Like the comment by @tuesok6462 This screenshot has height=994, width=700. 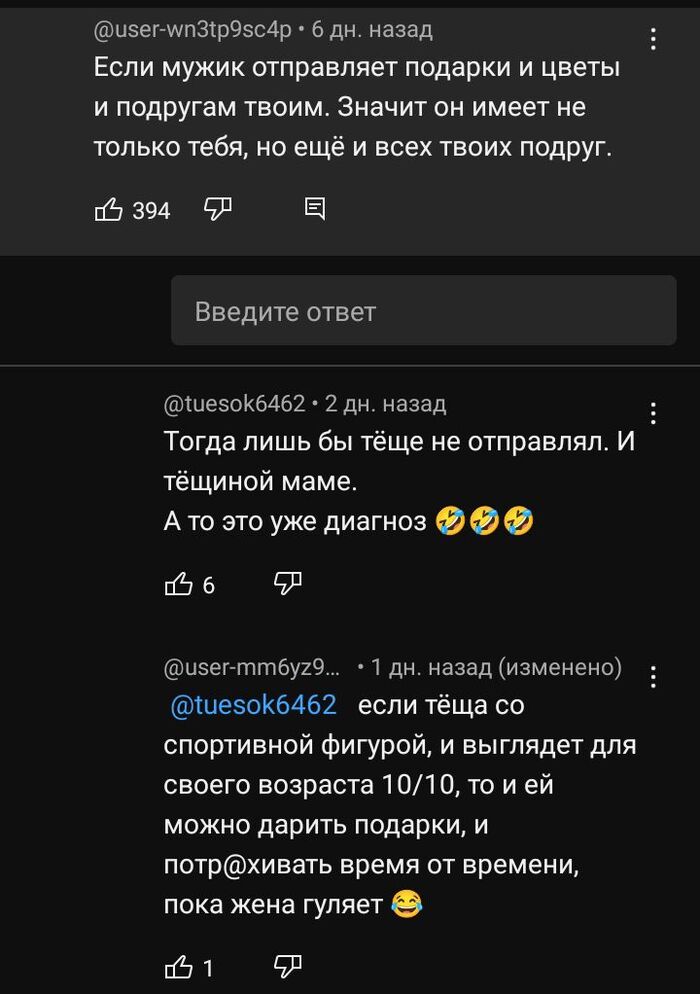pos(178,583)
